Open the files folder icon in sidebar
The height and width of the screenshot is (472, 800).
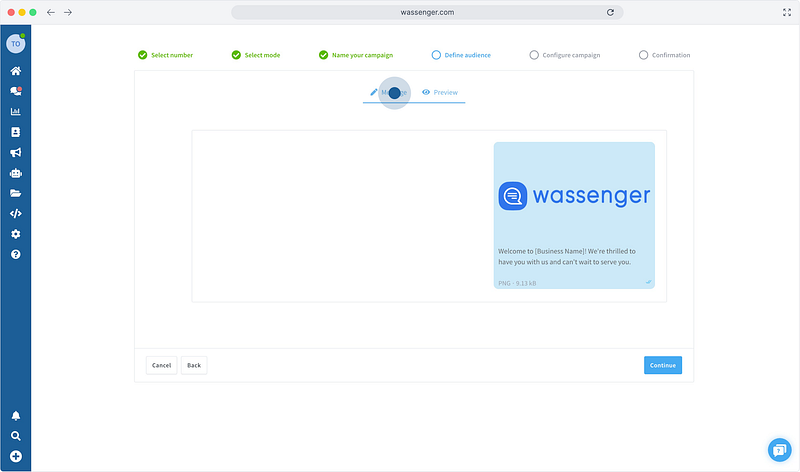(15, 193)
